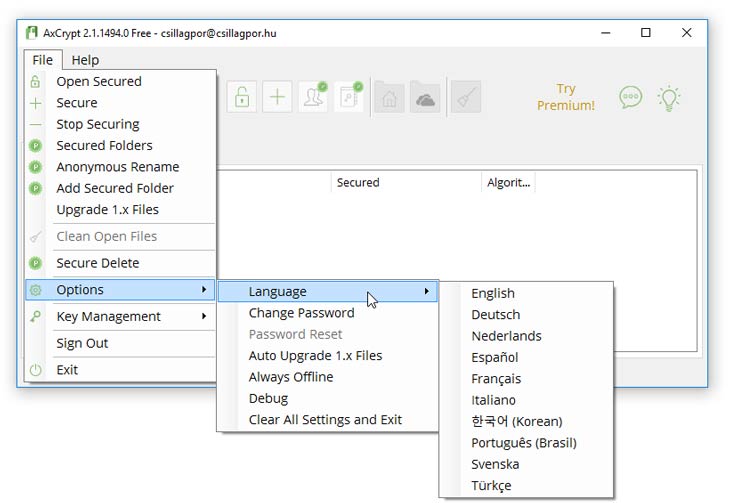Click the plus icon beside Secure
The image size is (730, 503).
click(35, 103)
